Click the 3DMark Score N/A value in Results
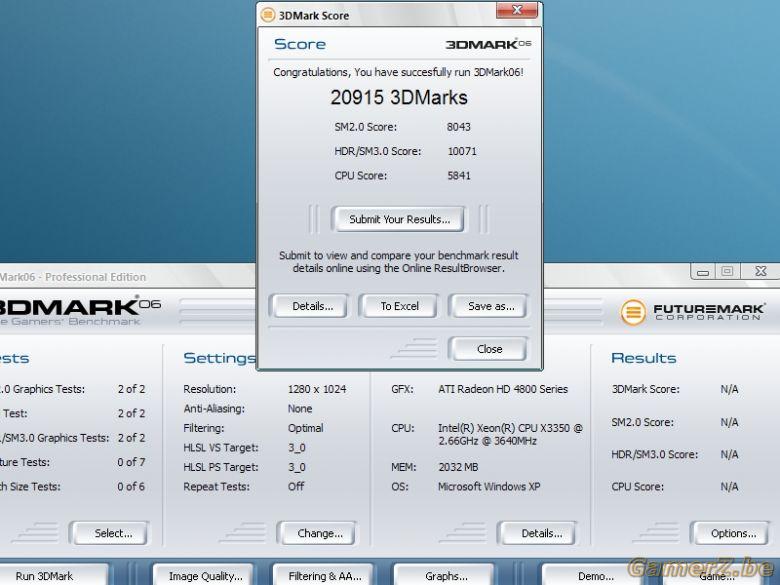The width and height of the screenshot is (780, 585). [729, 389]
